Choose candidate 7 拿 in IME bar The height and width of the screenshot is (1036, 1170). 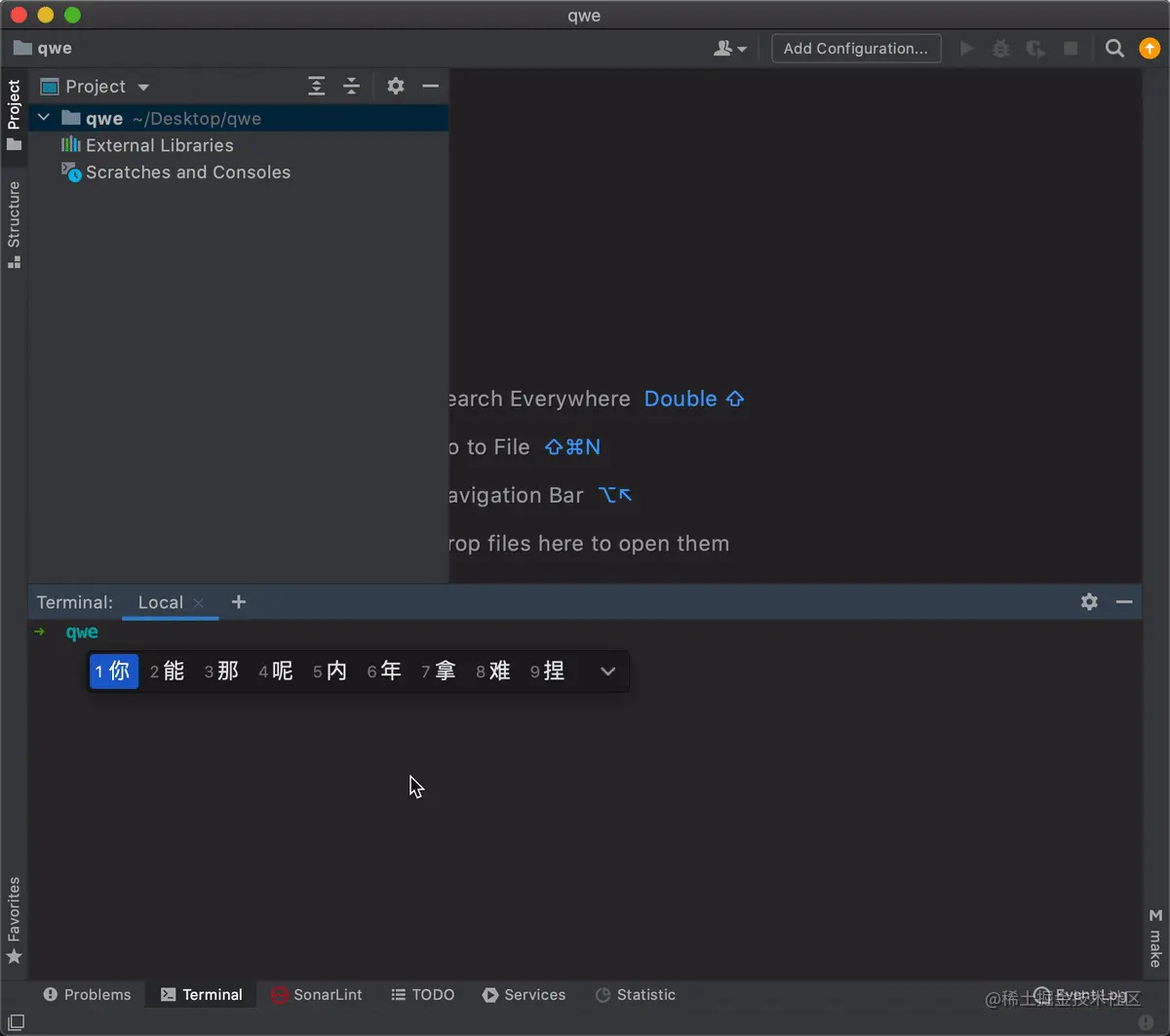(x=439, y=671)
